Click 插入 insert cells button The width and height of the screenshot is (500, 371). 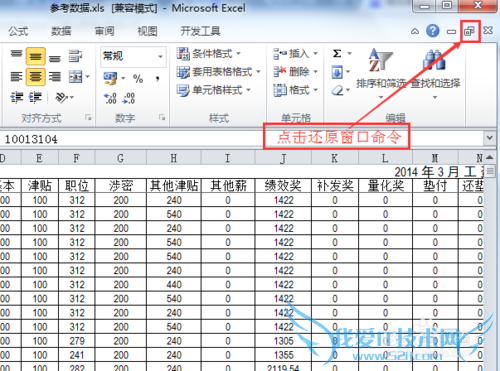tap(295, 53)
